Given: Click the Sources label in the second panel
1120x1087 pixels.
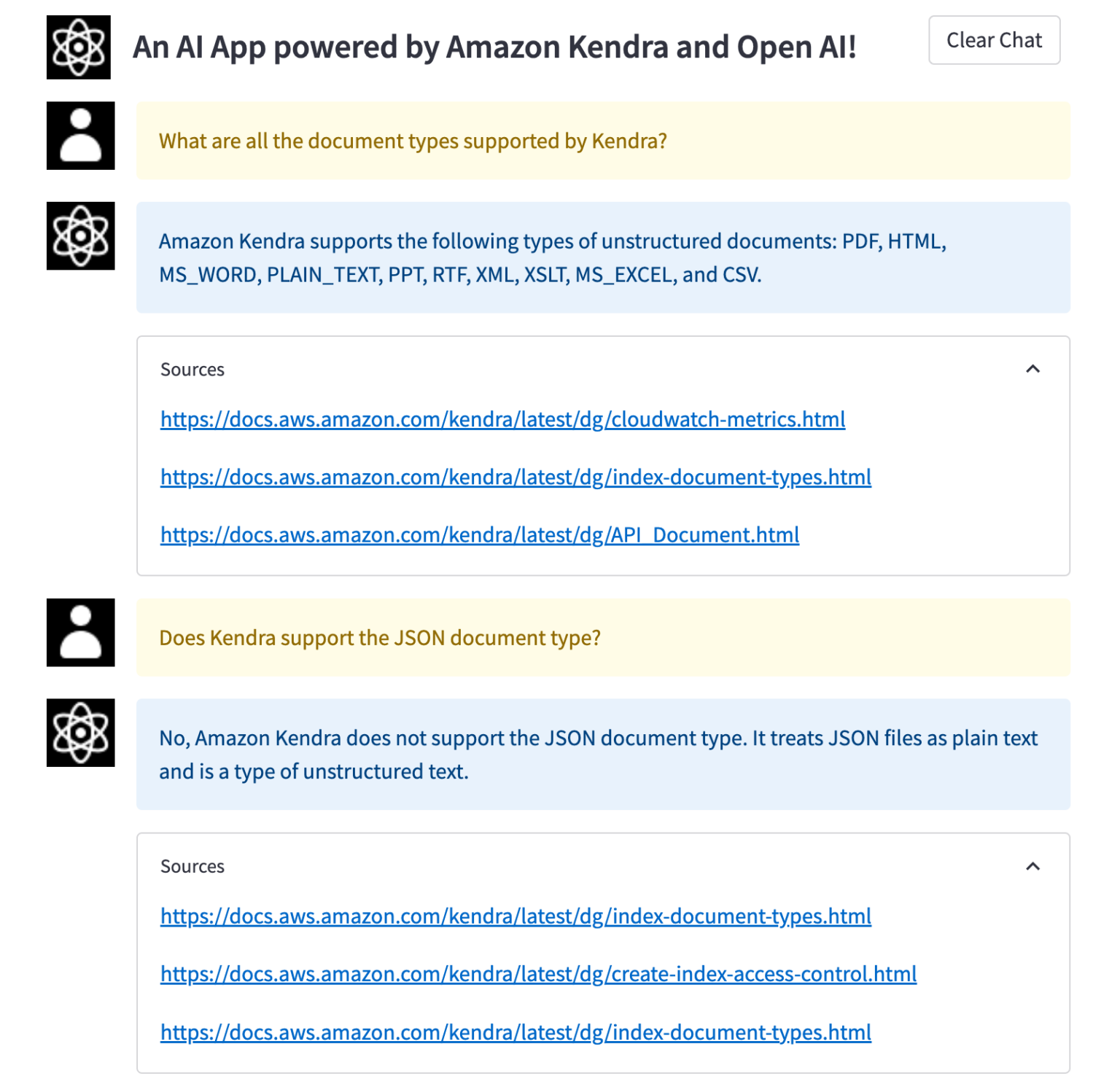Looking at the screenshot, I should (192, 867).
